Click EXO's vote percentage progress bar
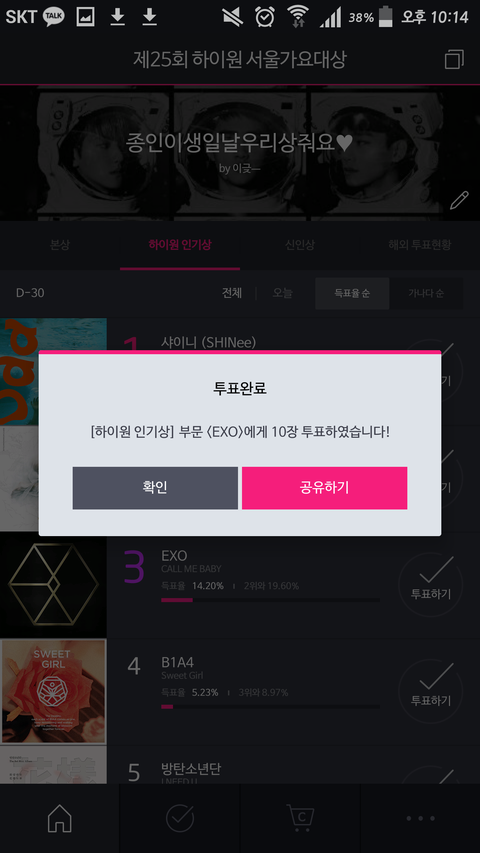The width and height of the screenshot is (480, 853). click(270, 600)
